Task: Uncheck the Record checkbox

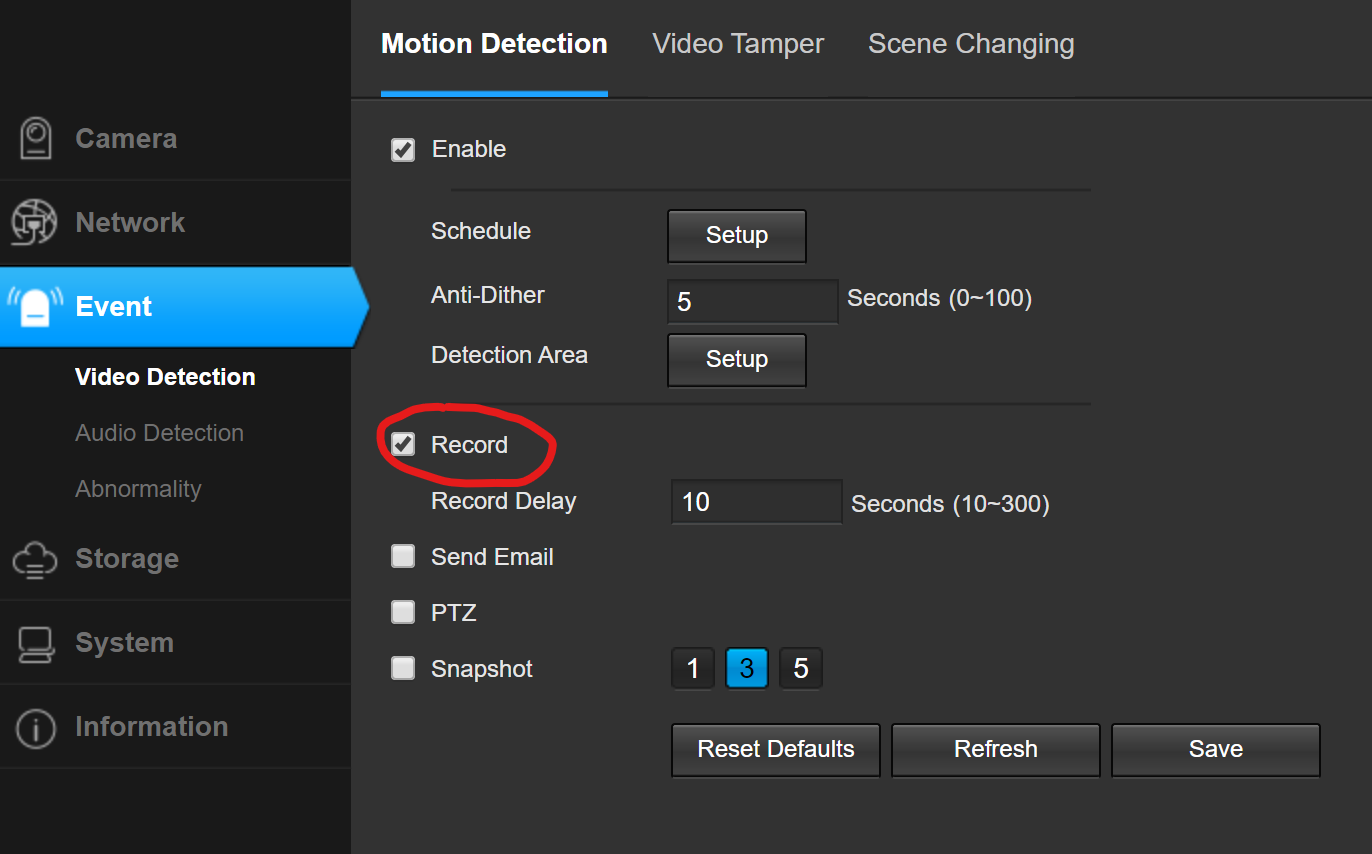Action: (x=403, y=445)
